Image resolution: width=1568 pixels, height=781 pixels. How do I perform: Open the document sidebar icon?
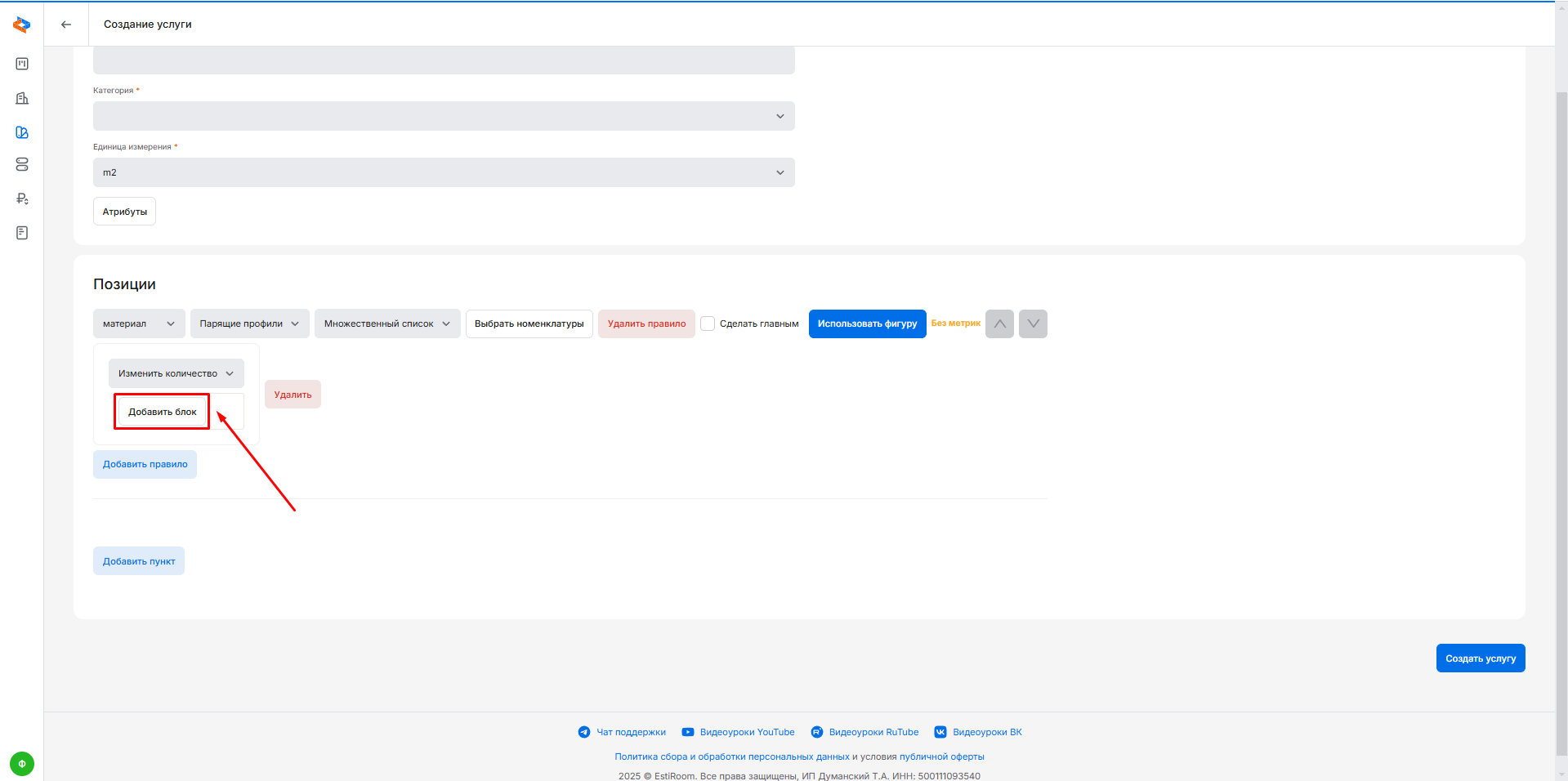22,233
